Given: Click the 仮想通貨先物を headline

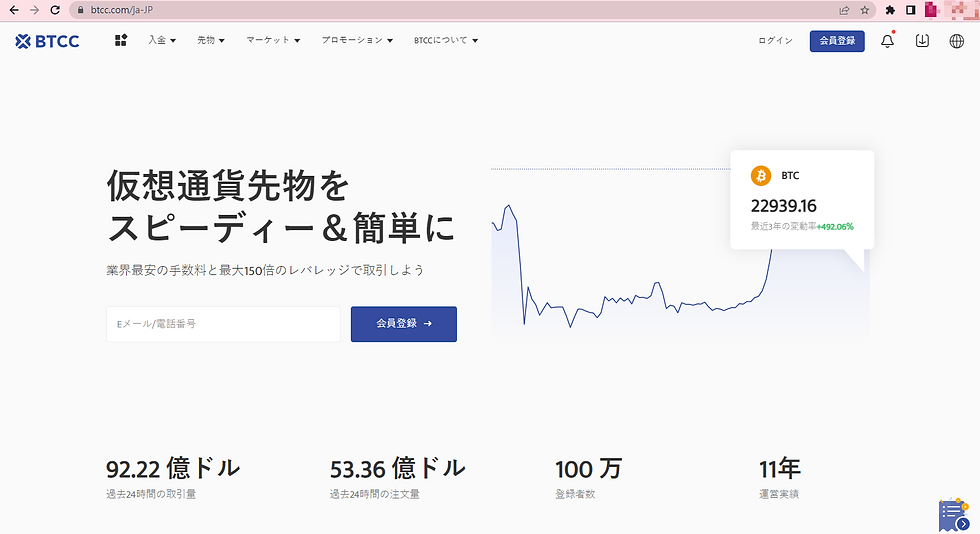Looking at the screenshot, I should (228, 186).
